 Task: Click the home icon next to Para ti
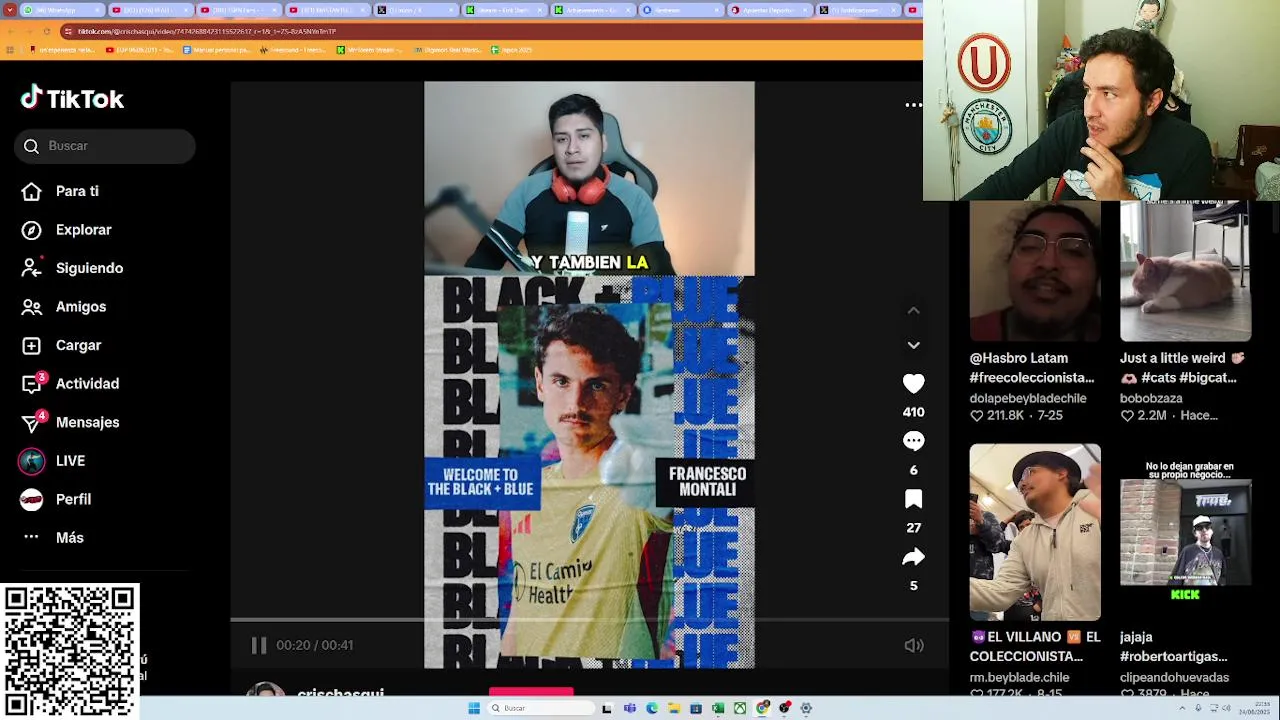[x=32, y=191]
